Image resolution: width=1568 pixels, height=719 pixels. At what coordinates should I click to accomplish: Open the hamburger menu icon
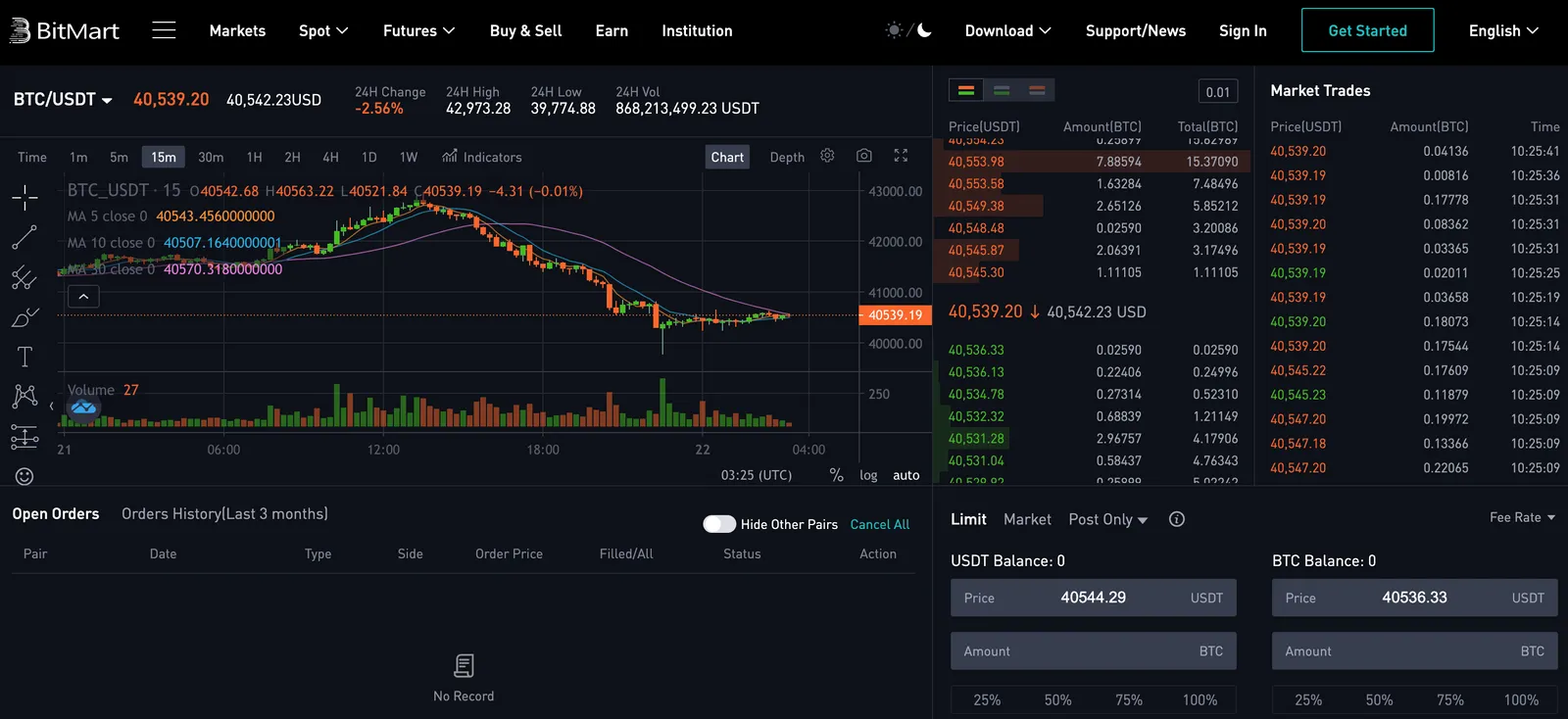[164, 30]
